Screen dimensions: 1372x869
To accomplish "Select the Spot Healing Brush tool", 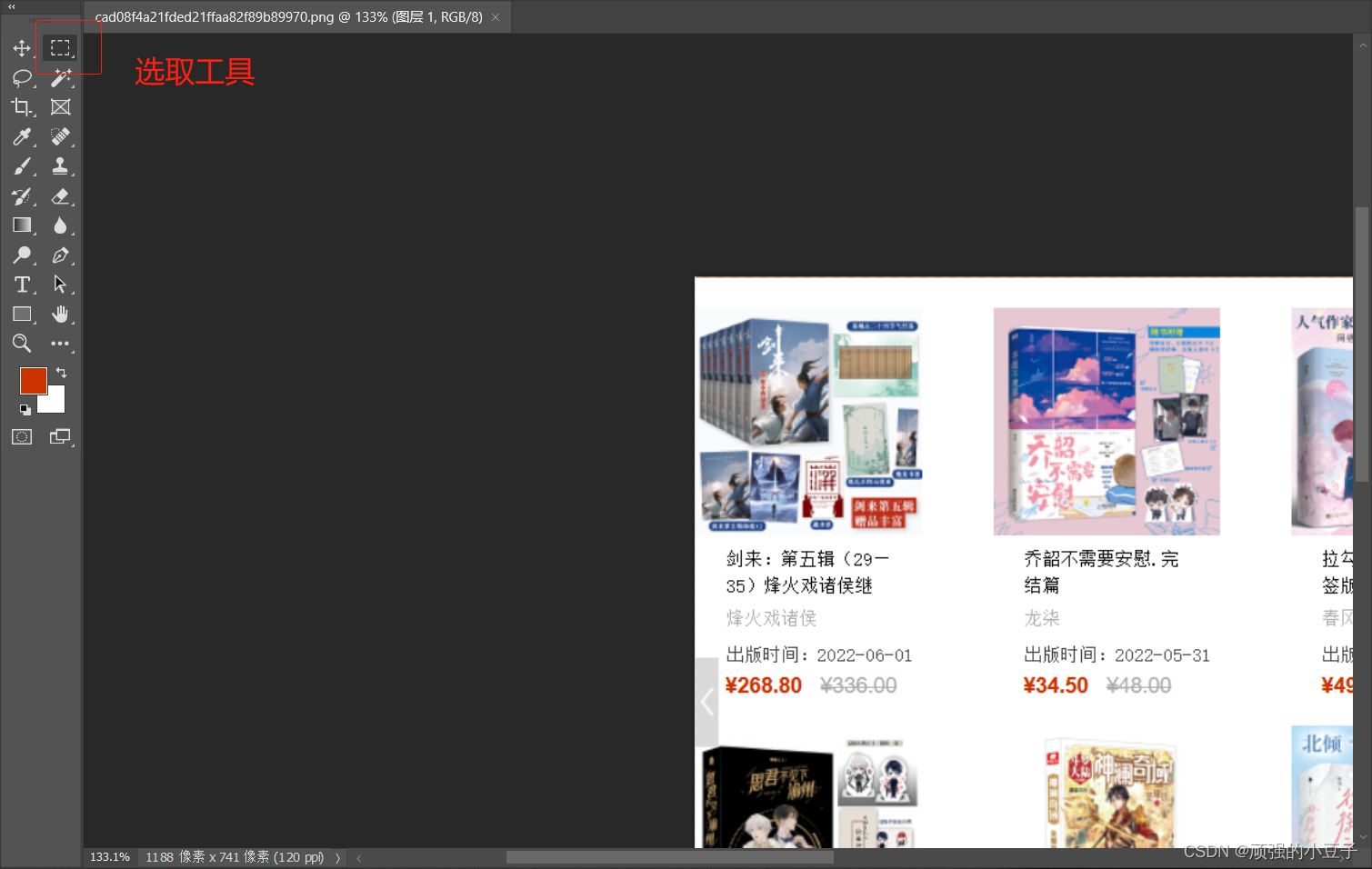I will tap(60, 137).
